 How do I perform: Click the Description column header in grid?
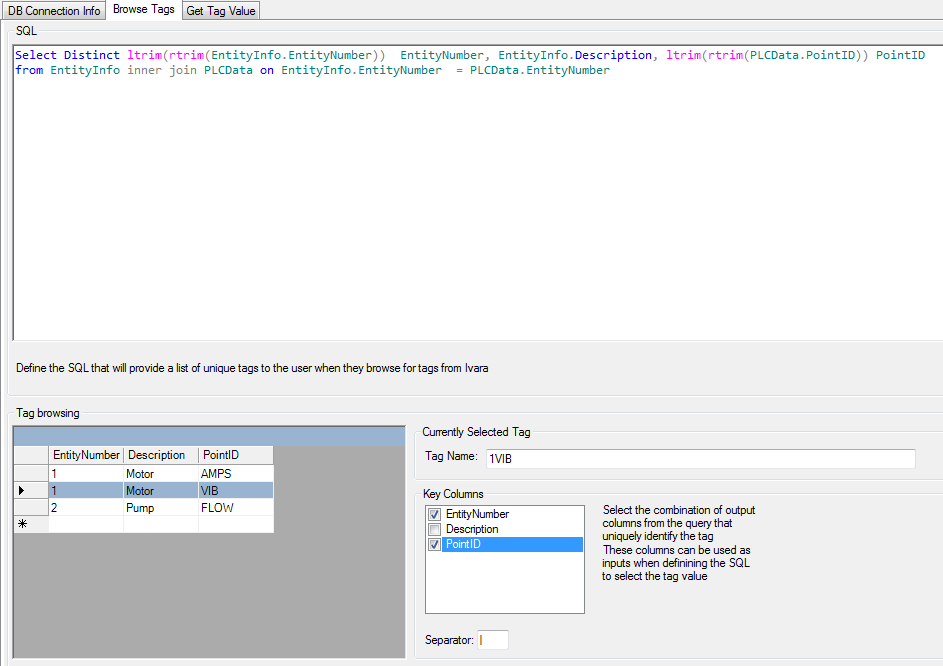tap(160, 455)
